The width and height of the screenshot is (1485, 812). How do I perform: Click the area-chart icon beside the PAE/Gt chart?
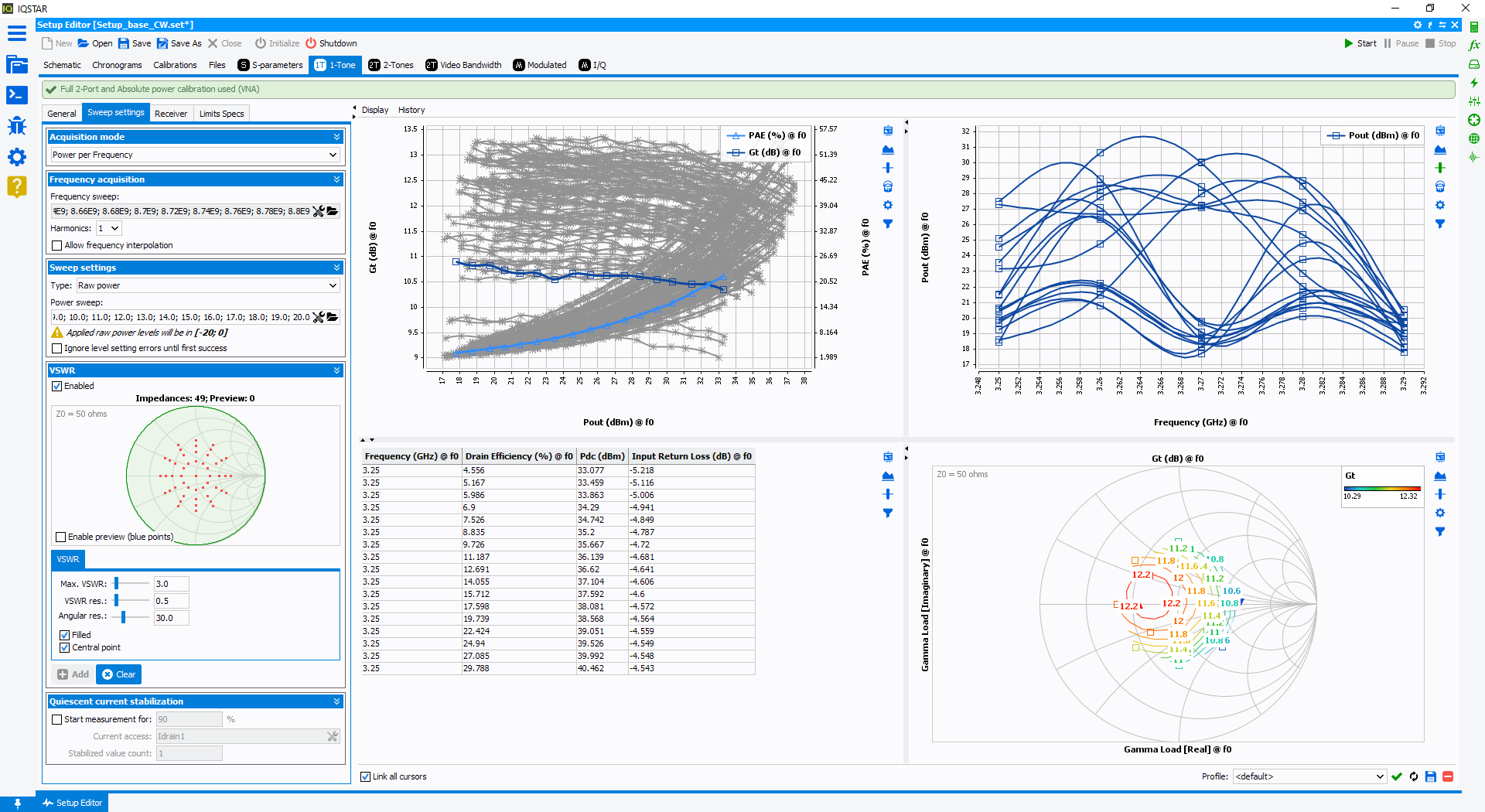pos(888,149)
